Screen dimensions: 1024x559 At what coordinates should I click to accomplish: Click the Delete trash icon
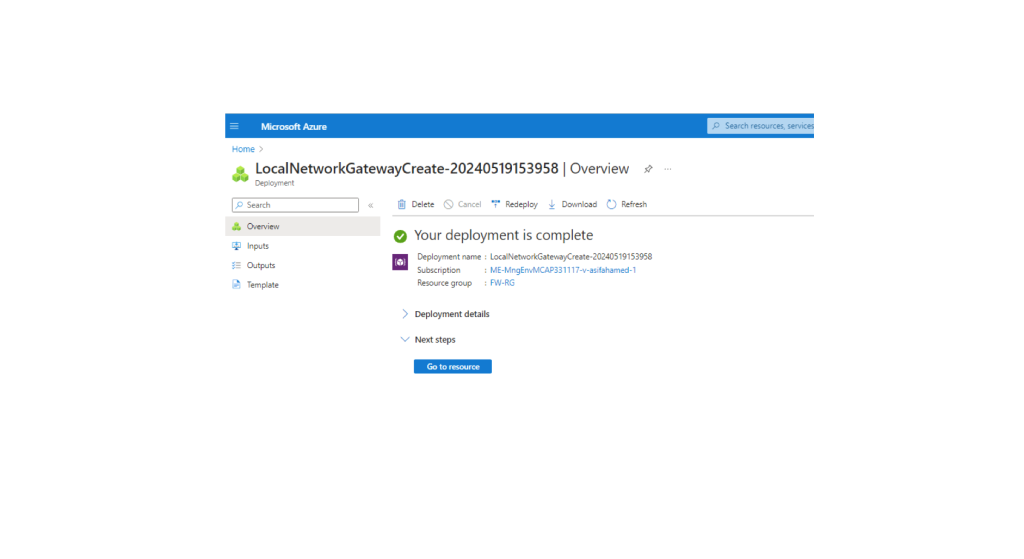tap(402, 204)
